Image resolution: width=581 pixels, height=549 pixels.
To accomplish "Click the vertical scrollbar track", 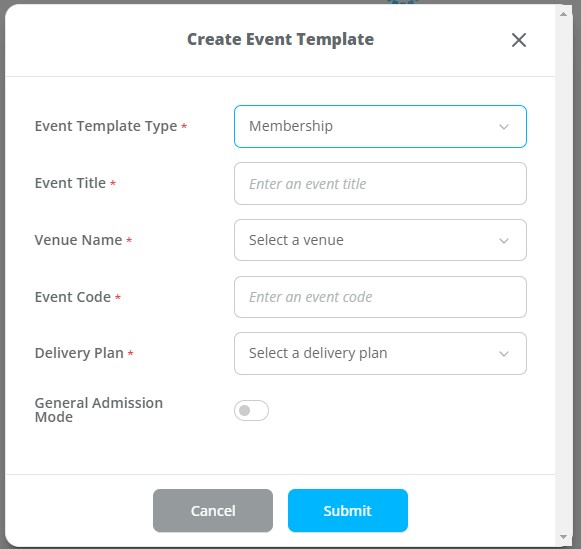I will pyautogui.click(x=564, y=275).
